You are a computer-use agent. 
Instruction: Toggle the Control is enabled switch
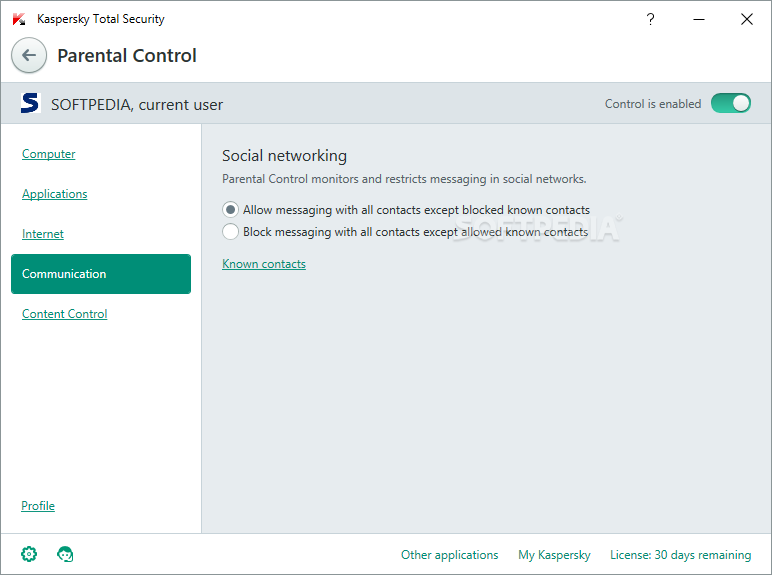point(731,103)
